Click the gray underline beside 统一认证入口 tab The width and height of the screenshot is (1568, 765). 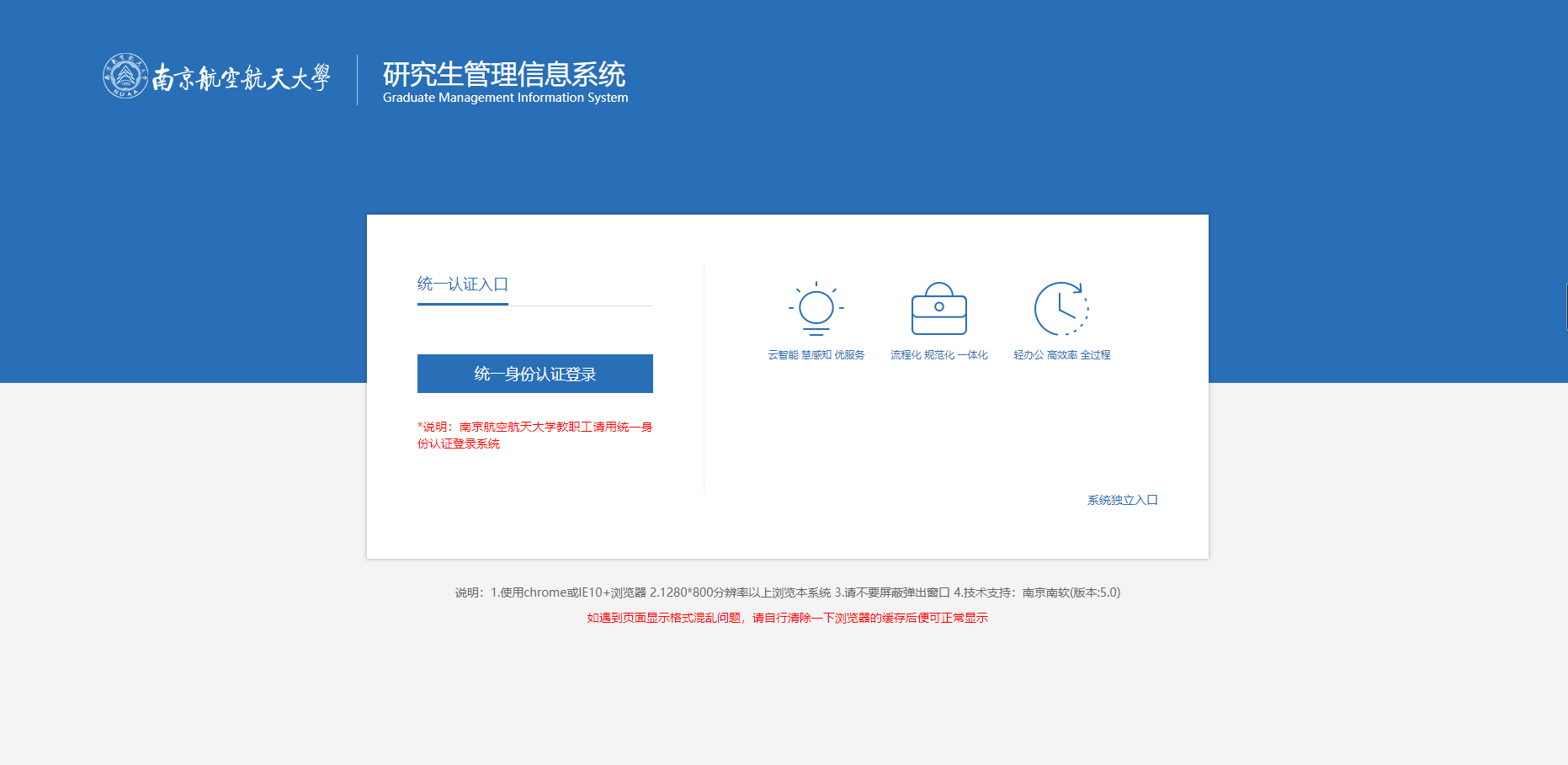point(581,305)
